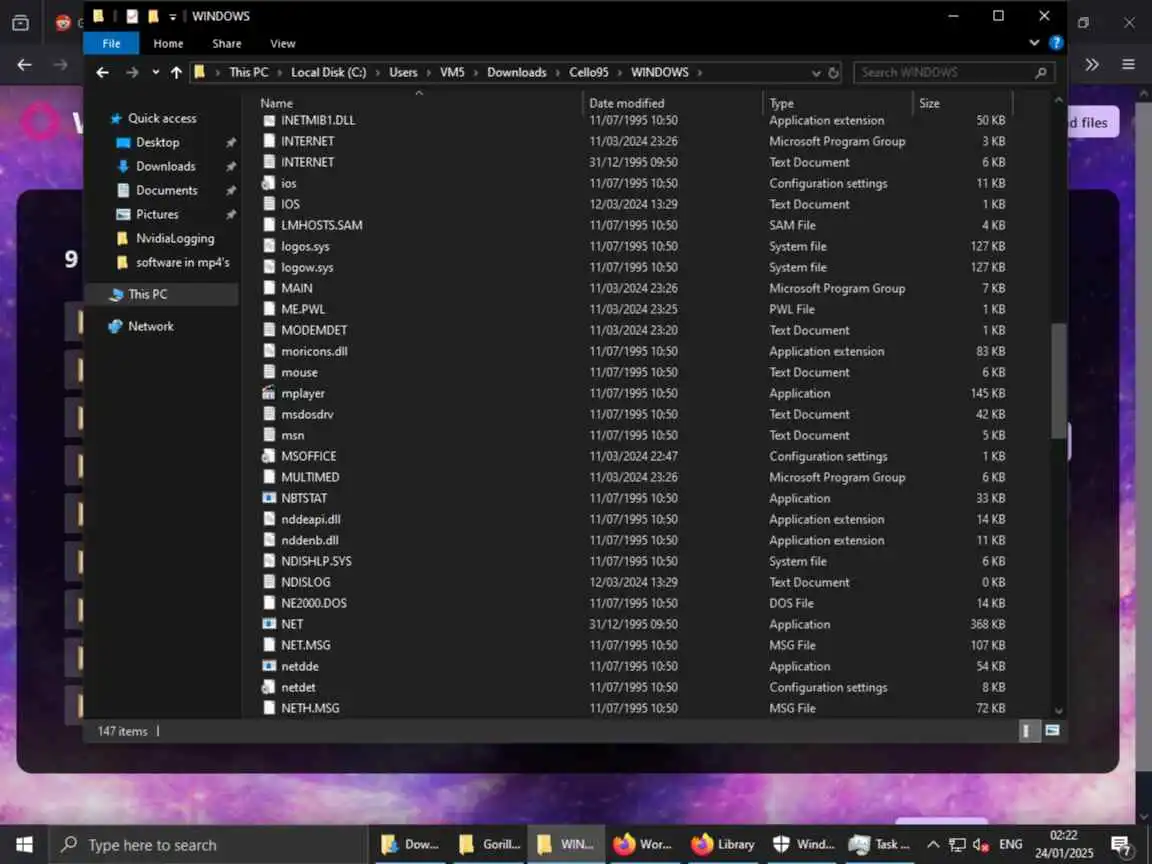Go up one folder level
This screenshot has height=864, width=1152.
point(176,72)
